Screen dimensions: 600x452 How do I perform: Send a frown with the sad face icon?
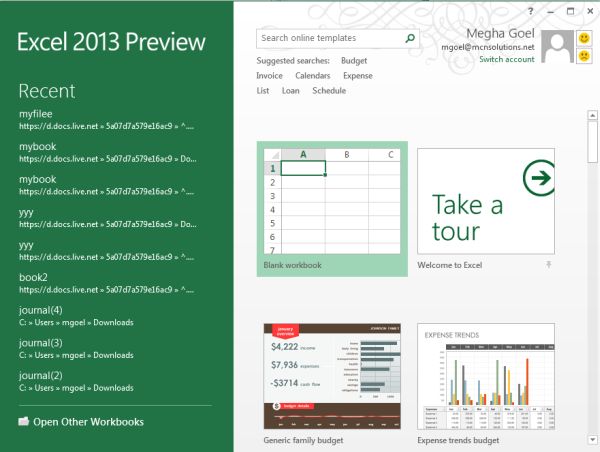(x=584, y=56)
